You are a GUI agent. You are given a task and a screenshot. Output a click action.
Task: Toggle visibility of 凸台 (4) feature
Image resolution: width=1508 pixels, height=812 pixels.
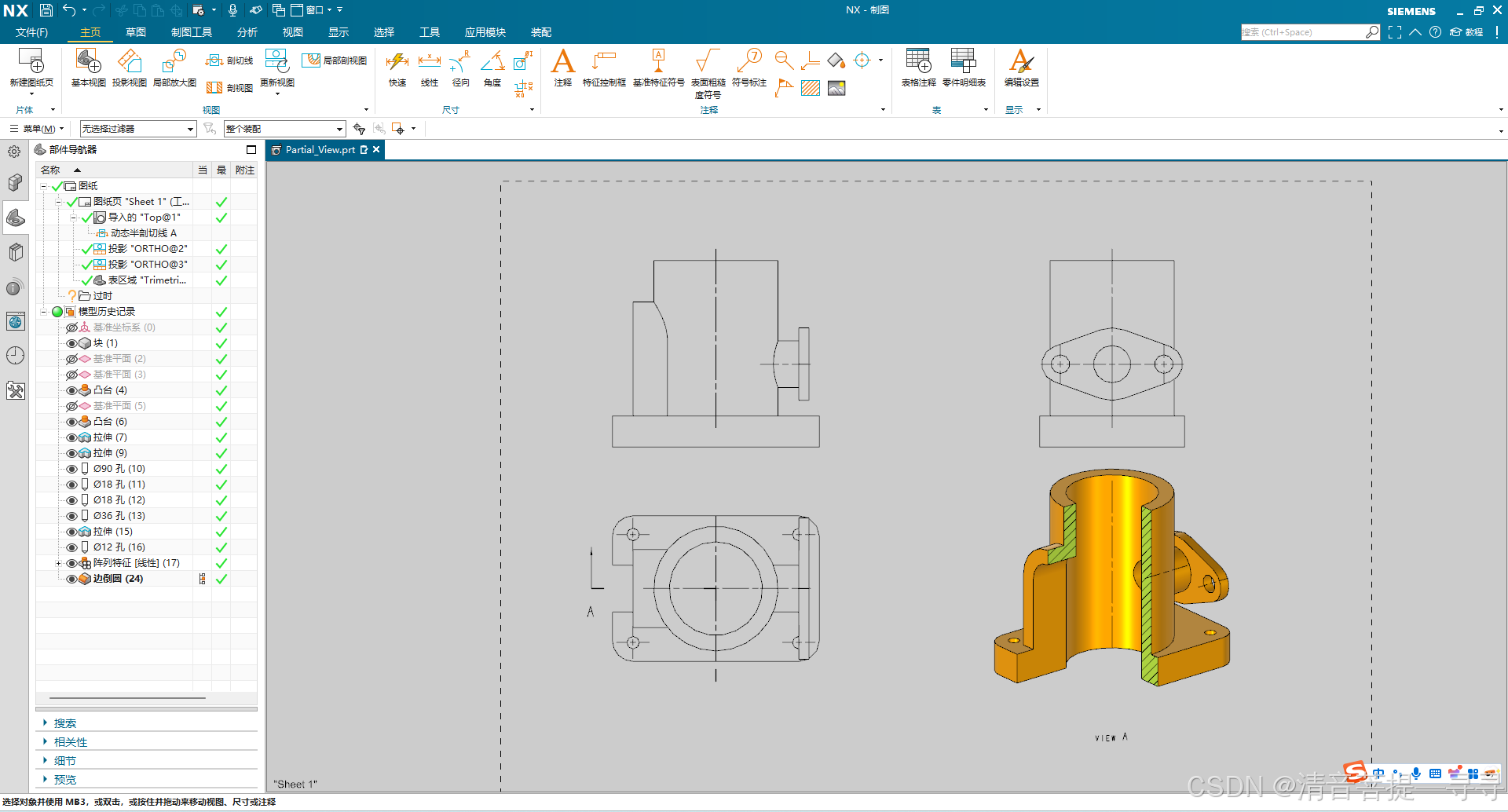coord(71,390)
